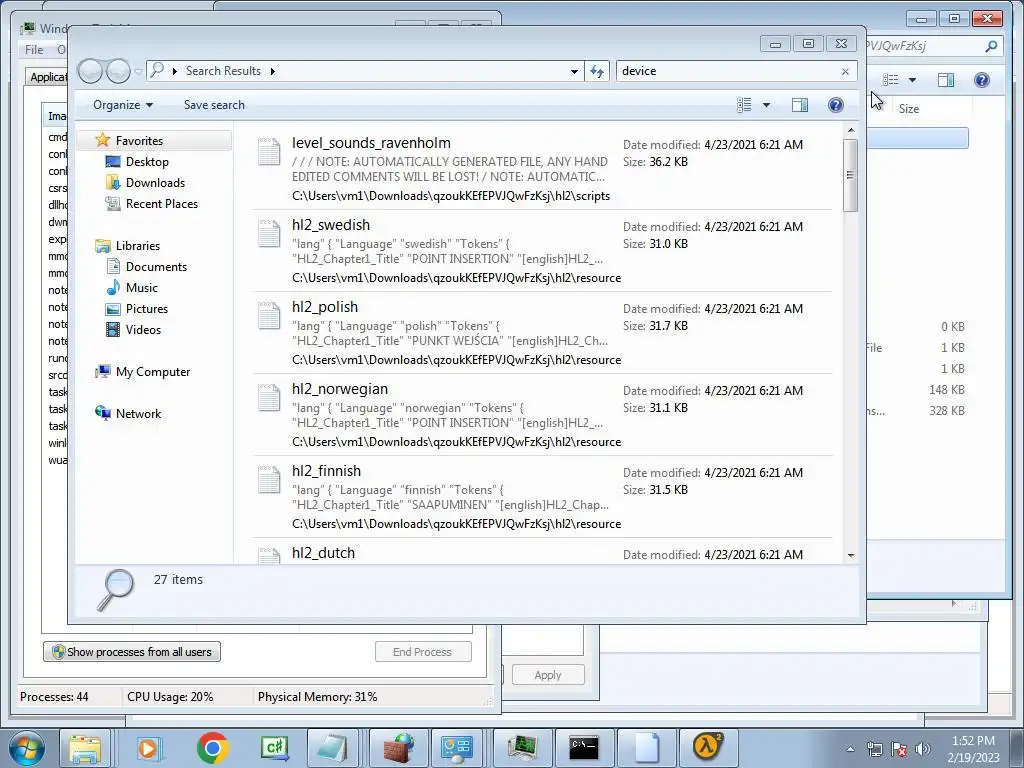This screenshot has width=1024, height=768.
Task: Open Recent Places in the navigation pane
Action: 162,204
